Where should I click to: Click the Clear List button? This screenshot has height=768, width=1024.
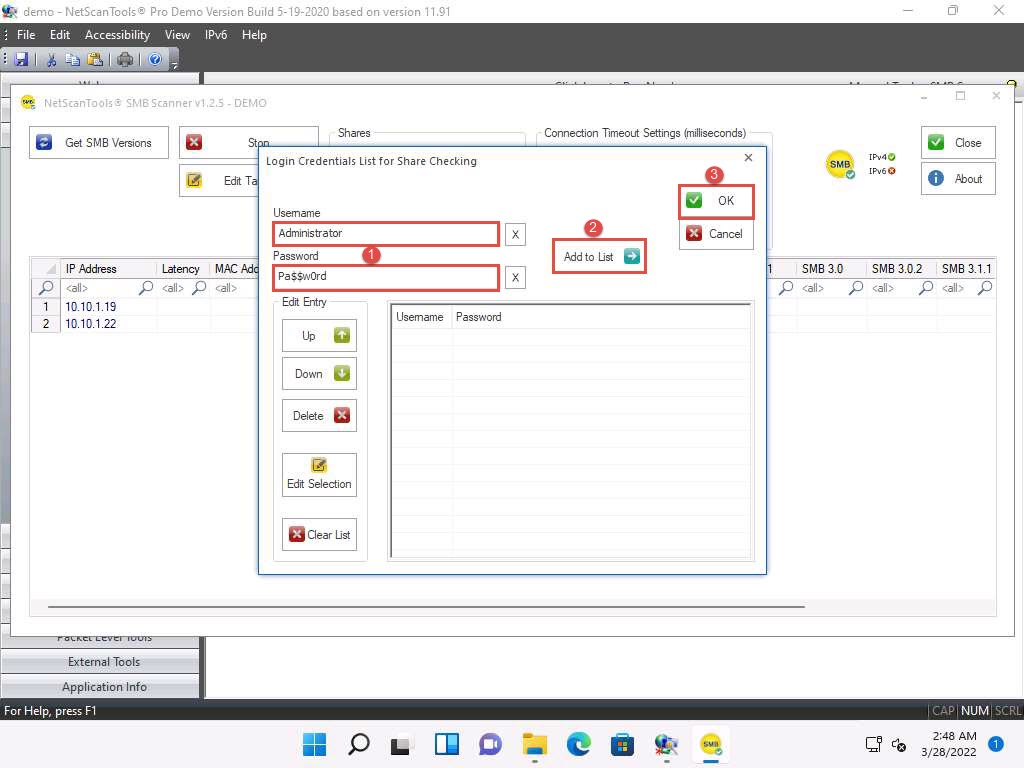click(x=319, y=535)
